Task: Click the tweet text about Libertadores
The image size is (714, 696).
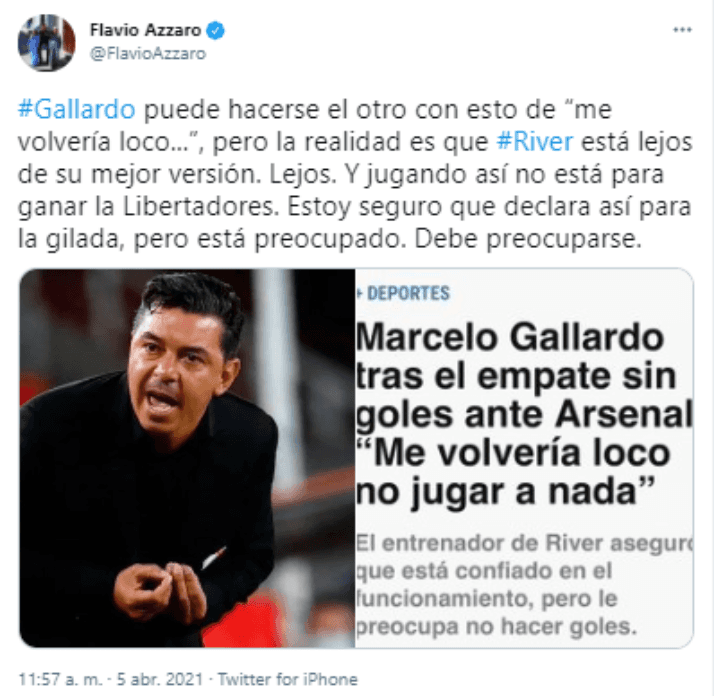Action: 355,174
